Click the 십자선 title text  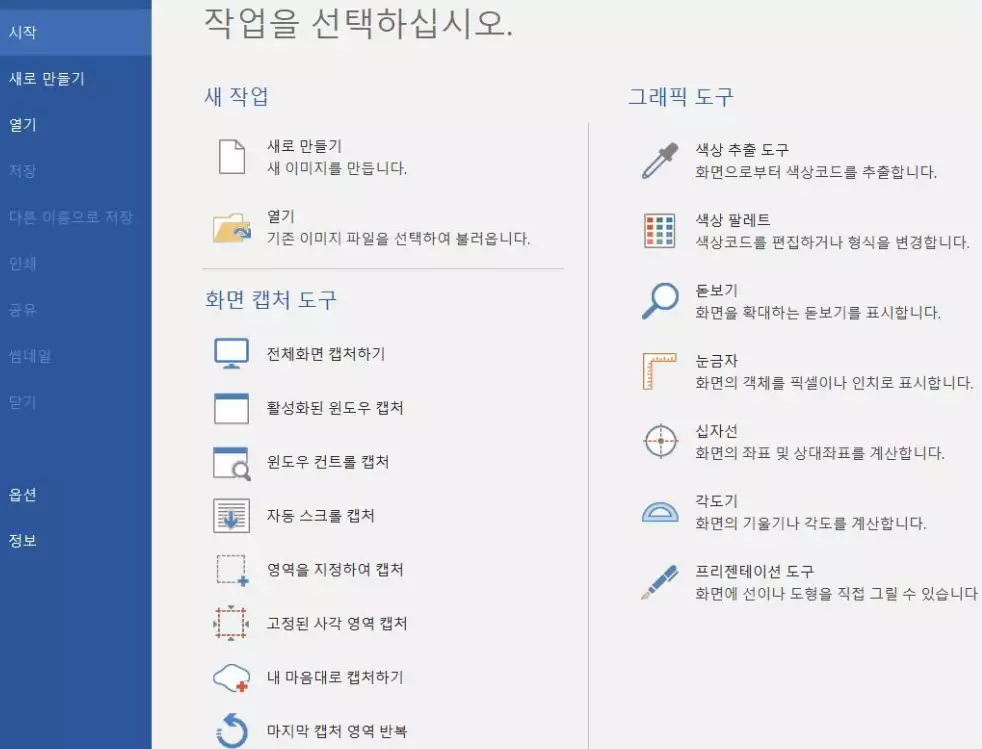click(716, 431)
